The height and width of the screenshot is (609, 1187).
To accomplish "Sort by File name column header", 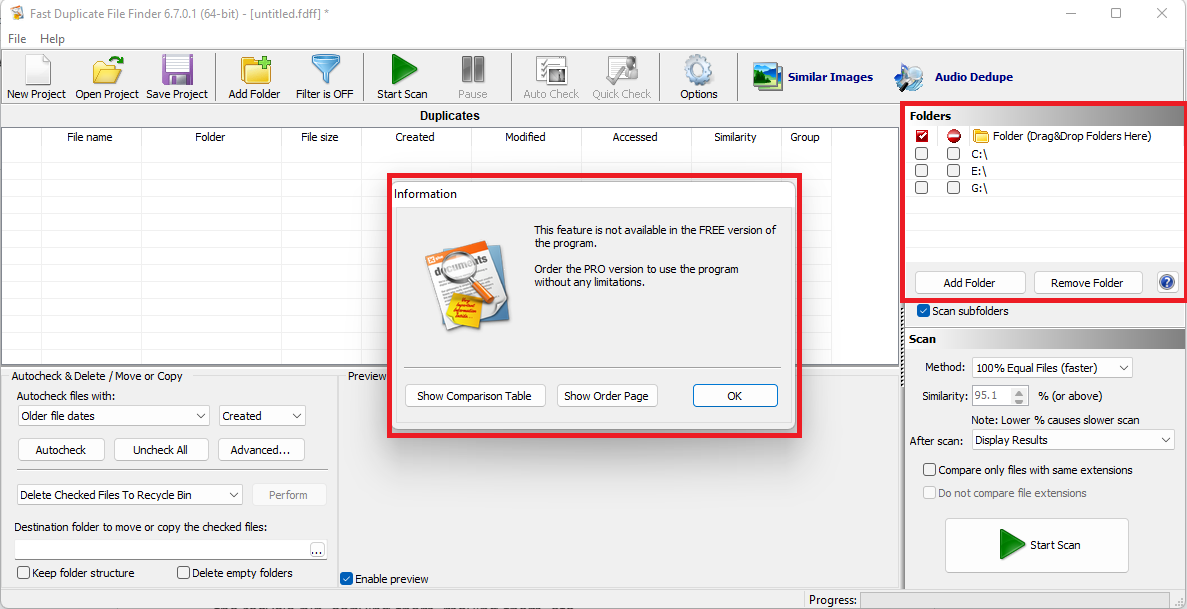I will [91, 137].
